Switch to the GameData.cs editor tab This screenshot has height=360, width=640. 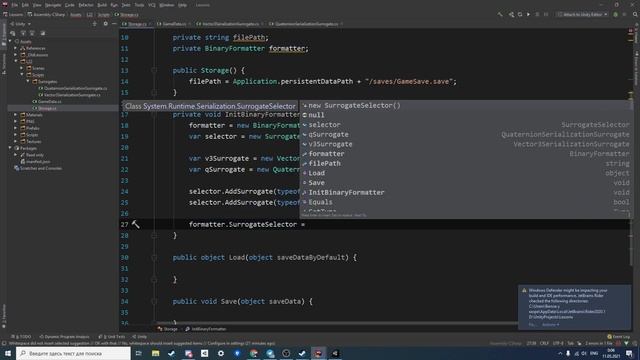173,24
